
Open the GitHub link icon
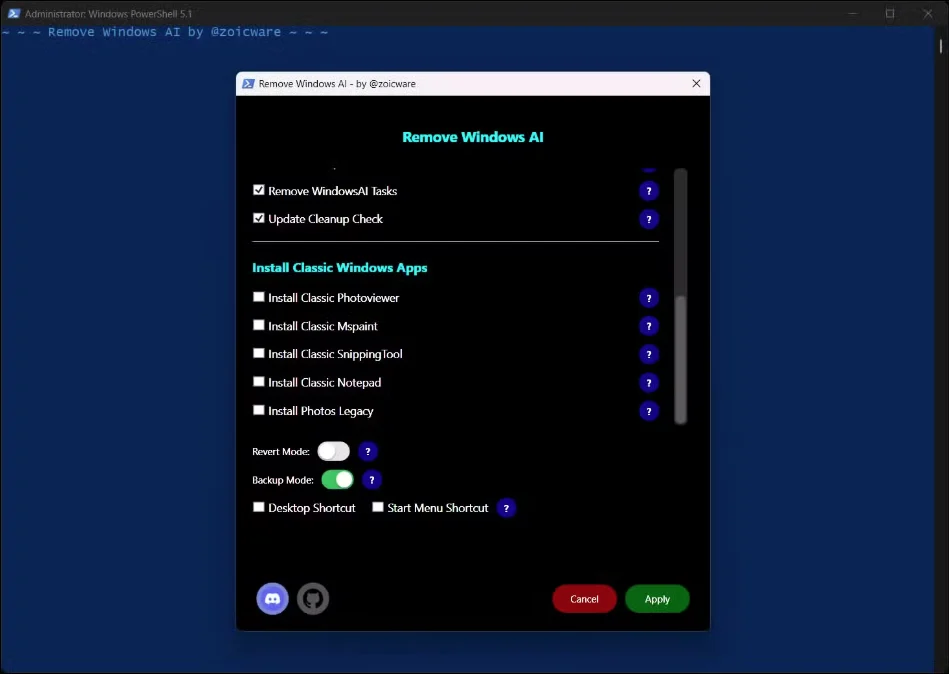pyautogui.click(x=313, y=599)
